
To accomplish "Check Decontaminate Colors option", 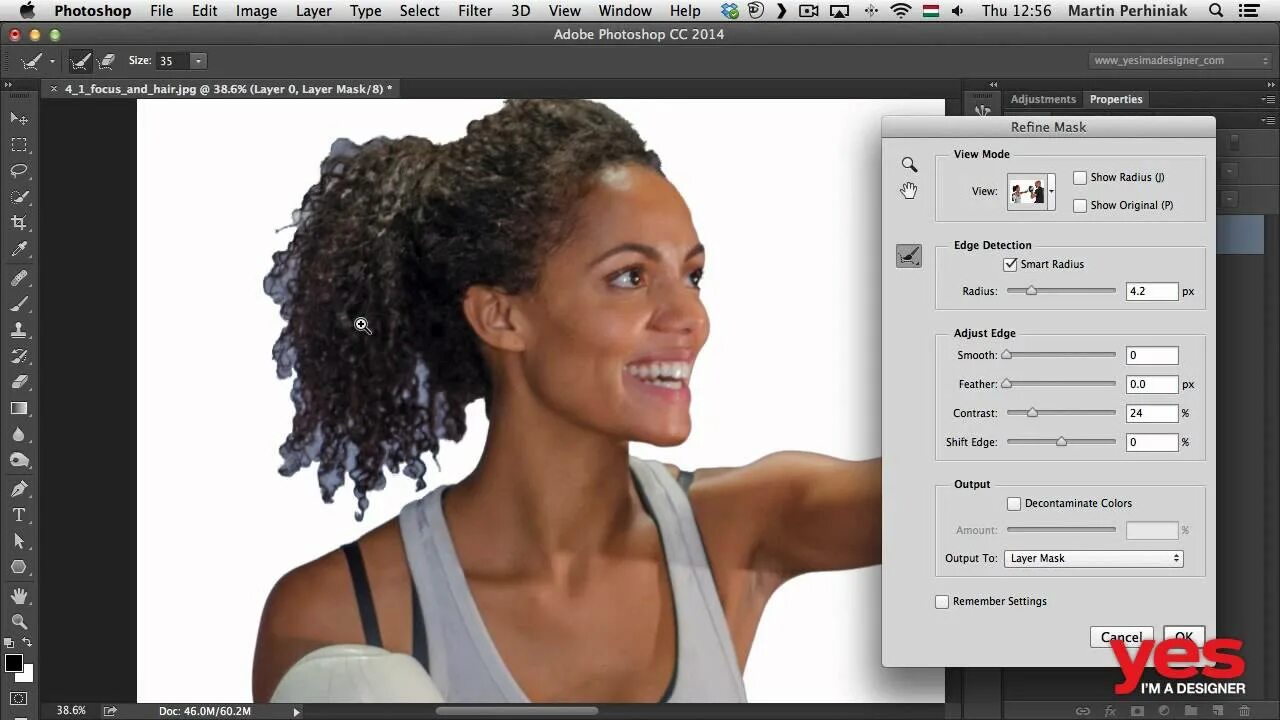I will coord(1014,503).
